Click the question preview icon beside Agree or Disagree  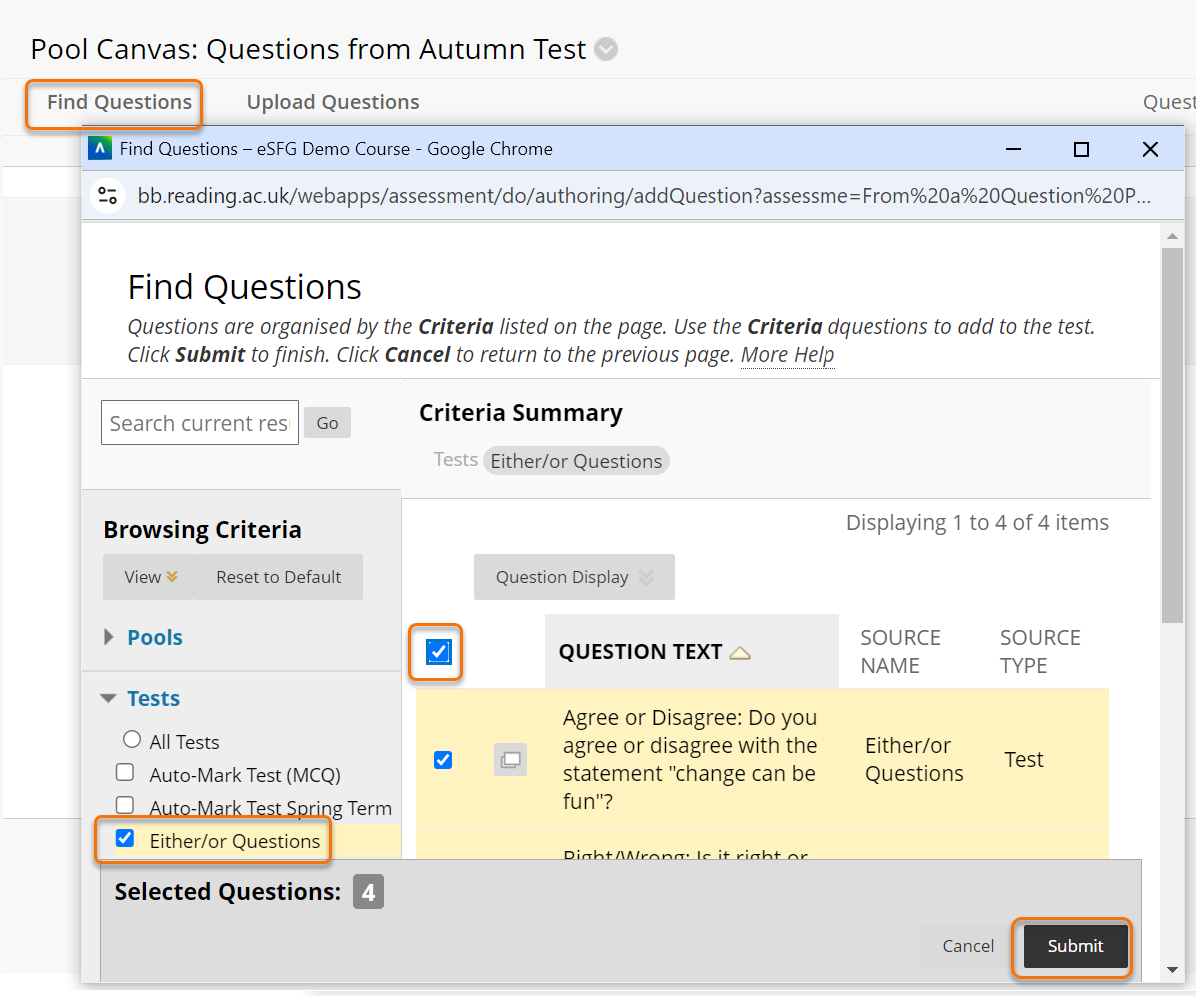tap(510, 760)
